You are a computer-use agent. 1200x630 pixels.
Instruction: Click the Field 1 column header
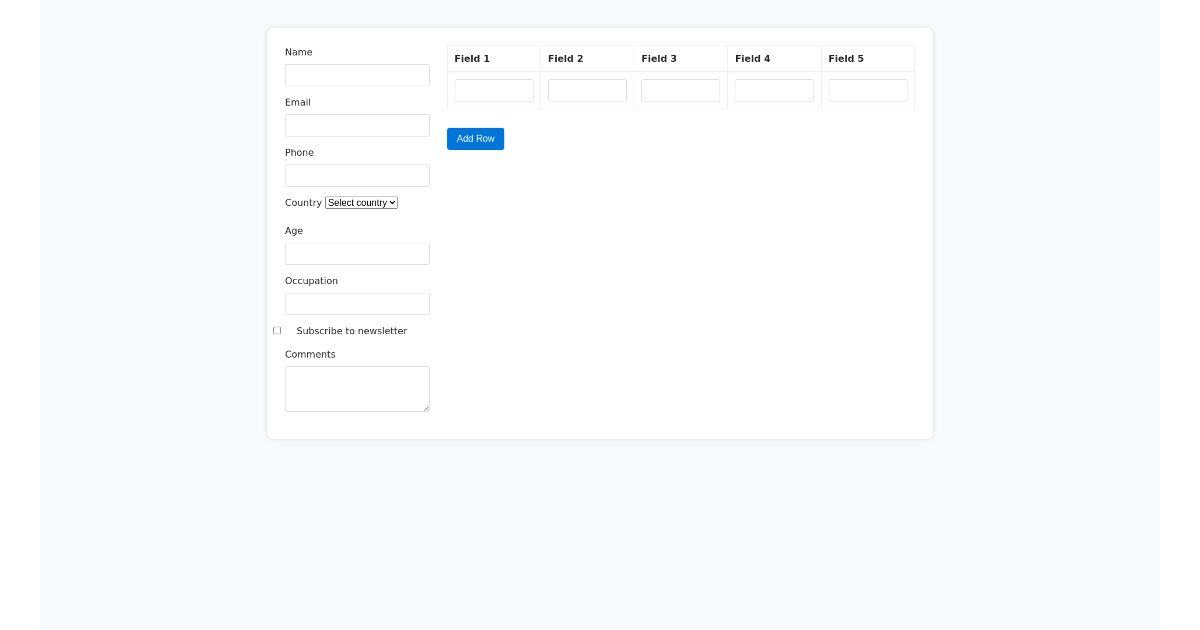click(472, 59)
